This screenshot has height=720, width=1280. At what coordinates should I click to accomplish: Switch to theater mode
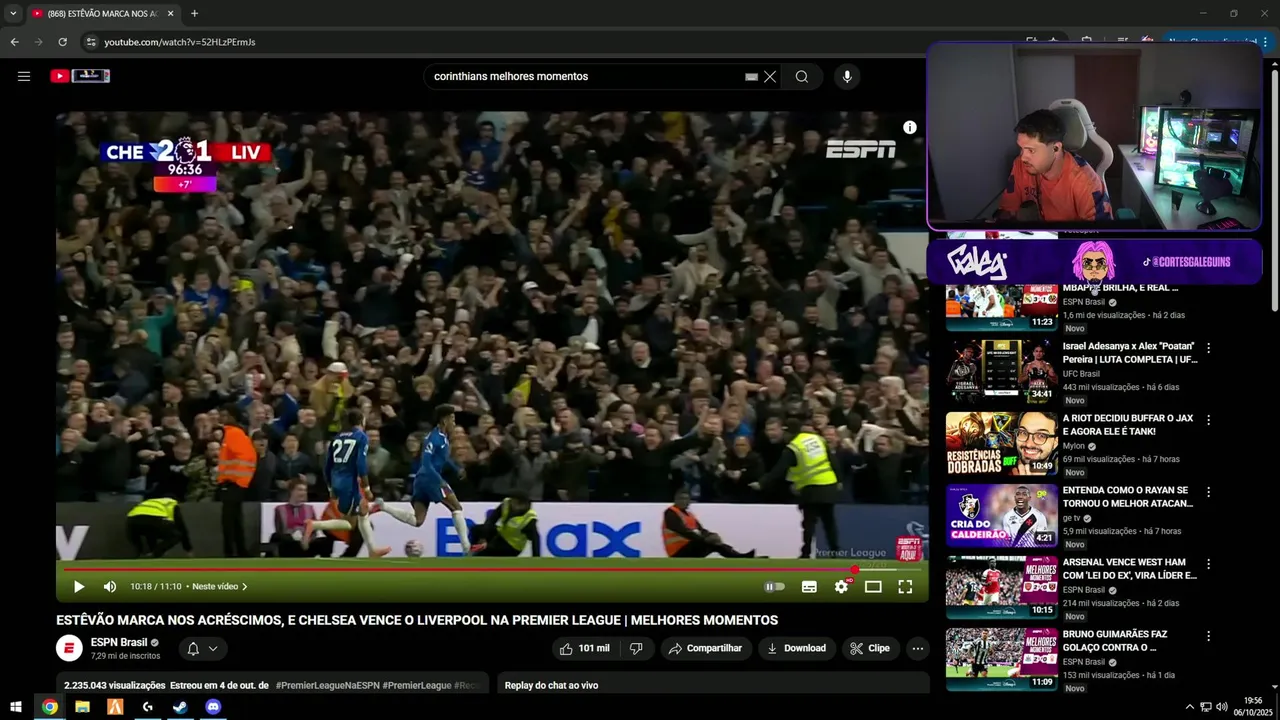[873, 587]
